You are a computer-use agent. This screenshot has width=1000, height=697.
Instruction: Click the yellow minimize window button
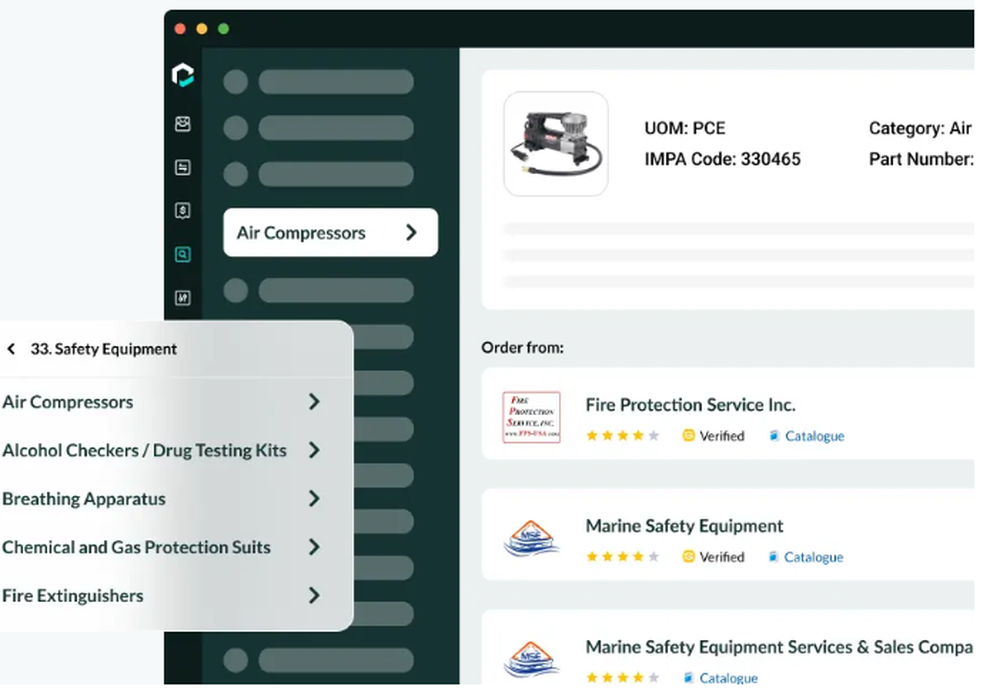pos(202,29)
